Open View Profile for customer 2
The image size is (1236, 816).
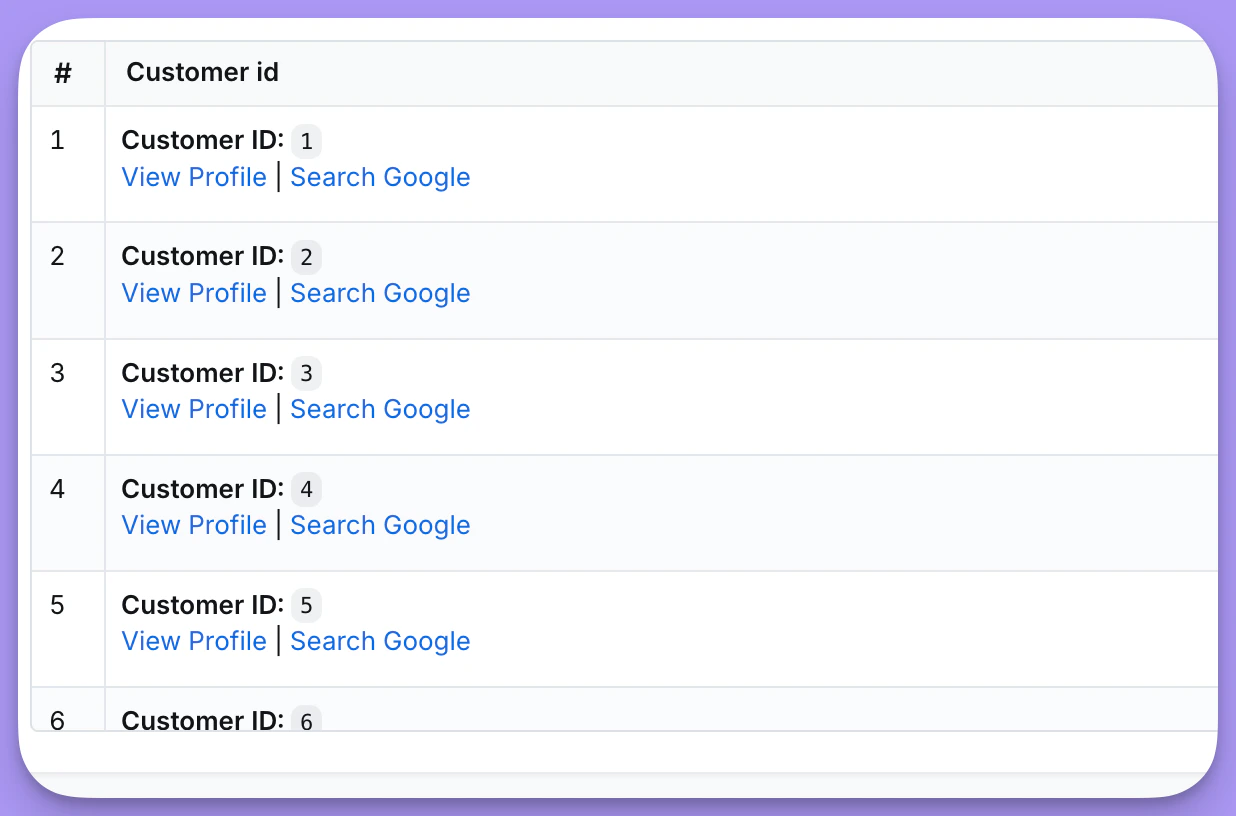[x=194, y=293]
